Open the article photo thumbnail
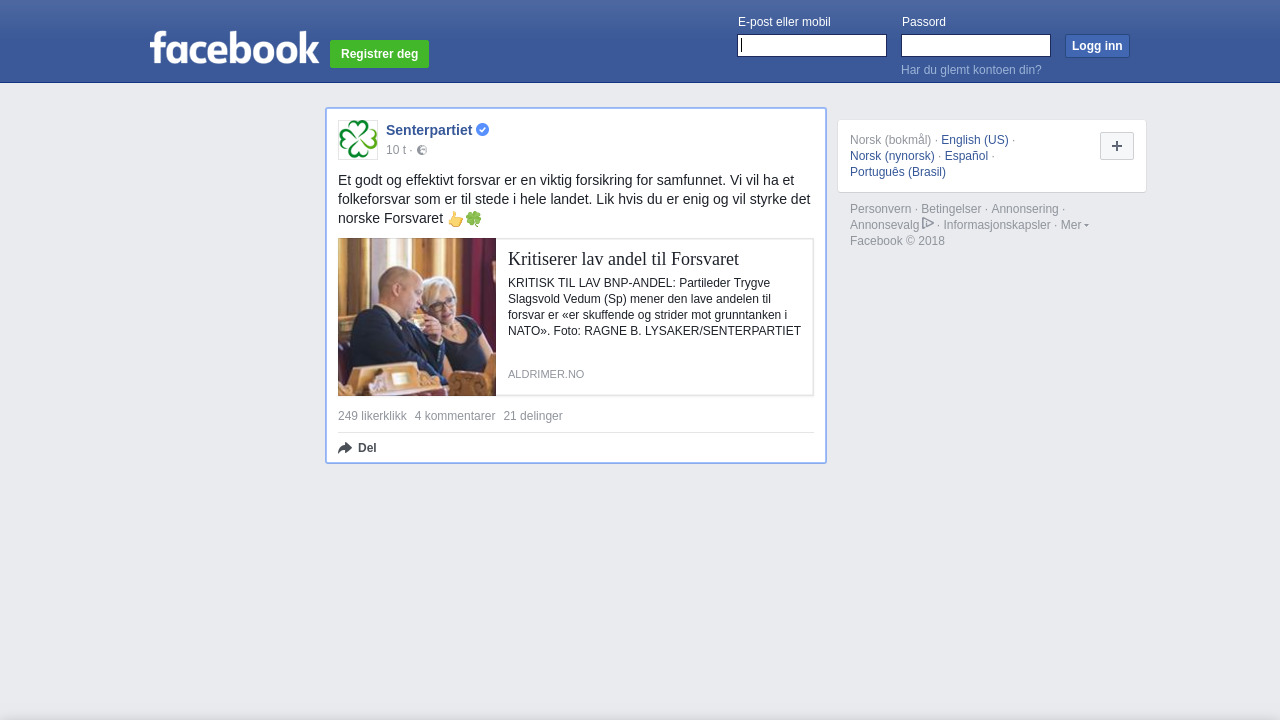 (417, 317)
